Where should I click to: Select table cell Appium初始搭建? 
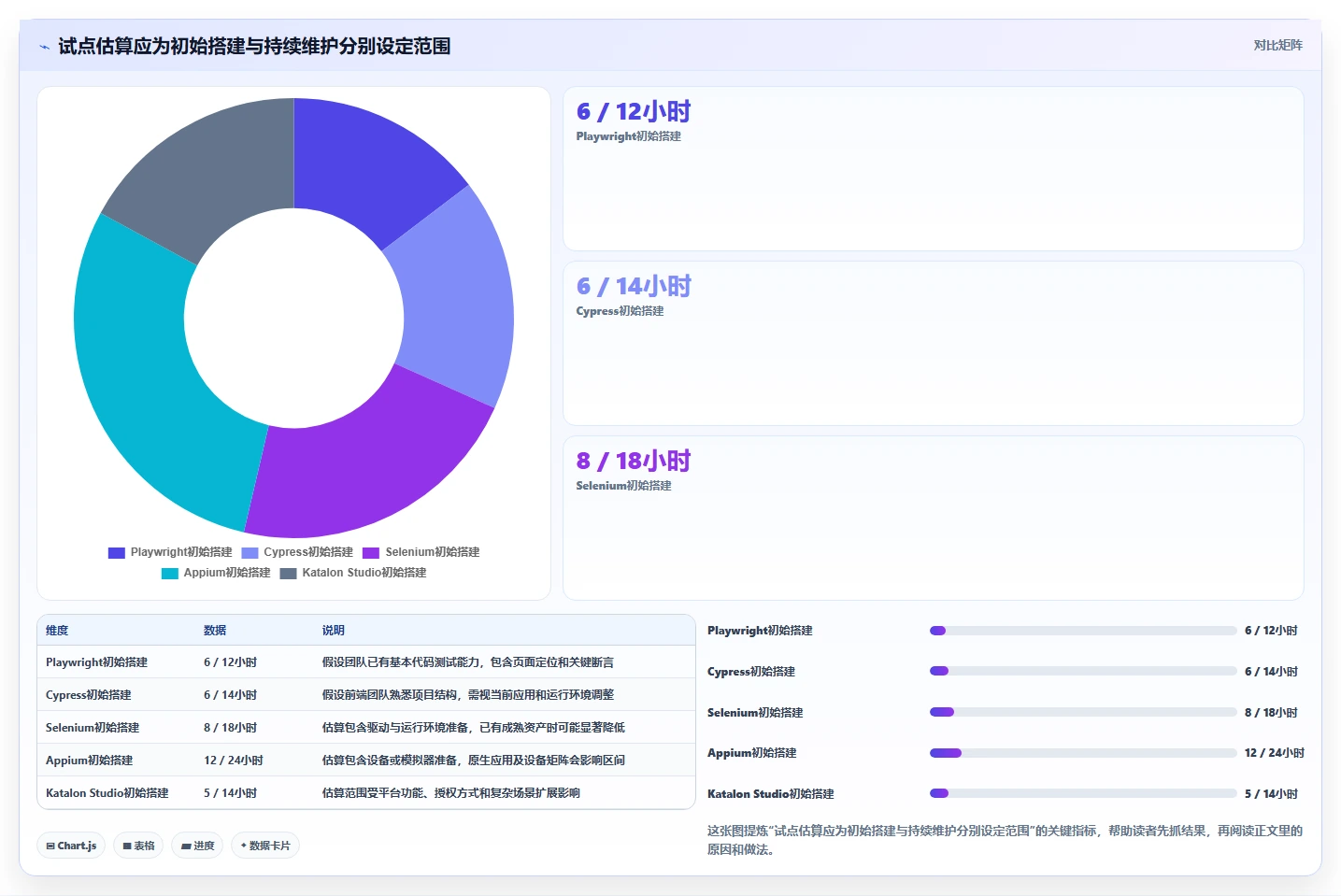(x=90, y=761)
